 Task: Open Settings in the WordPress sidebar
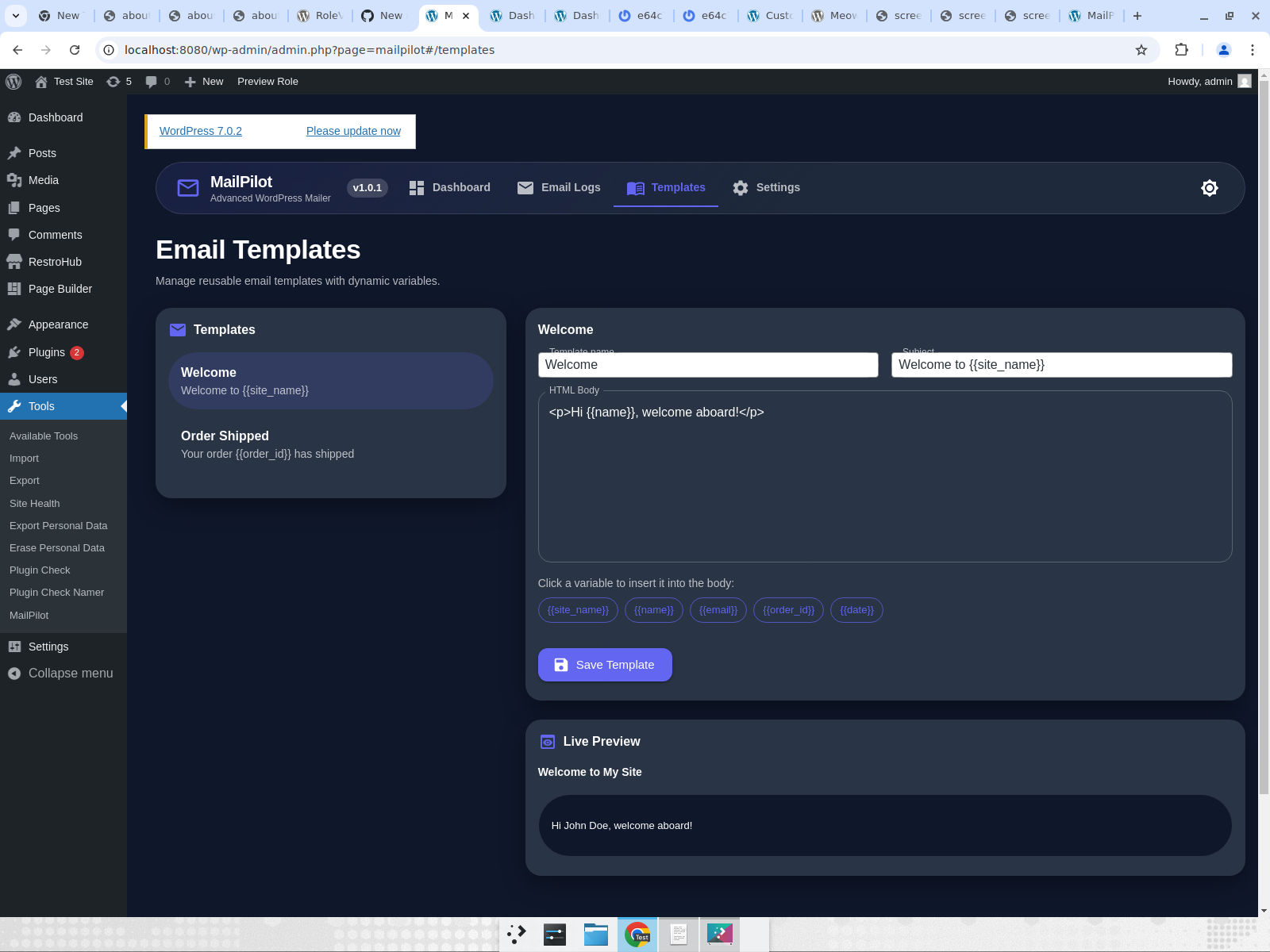click(x=63, y=647)
